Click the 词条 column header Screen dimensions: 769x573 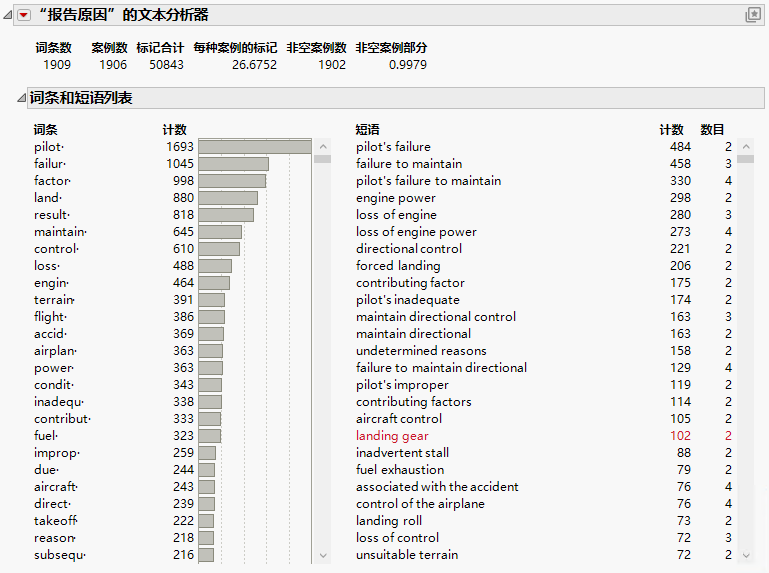(x=46, y=130)
